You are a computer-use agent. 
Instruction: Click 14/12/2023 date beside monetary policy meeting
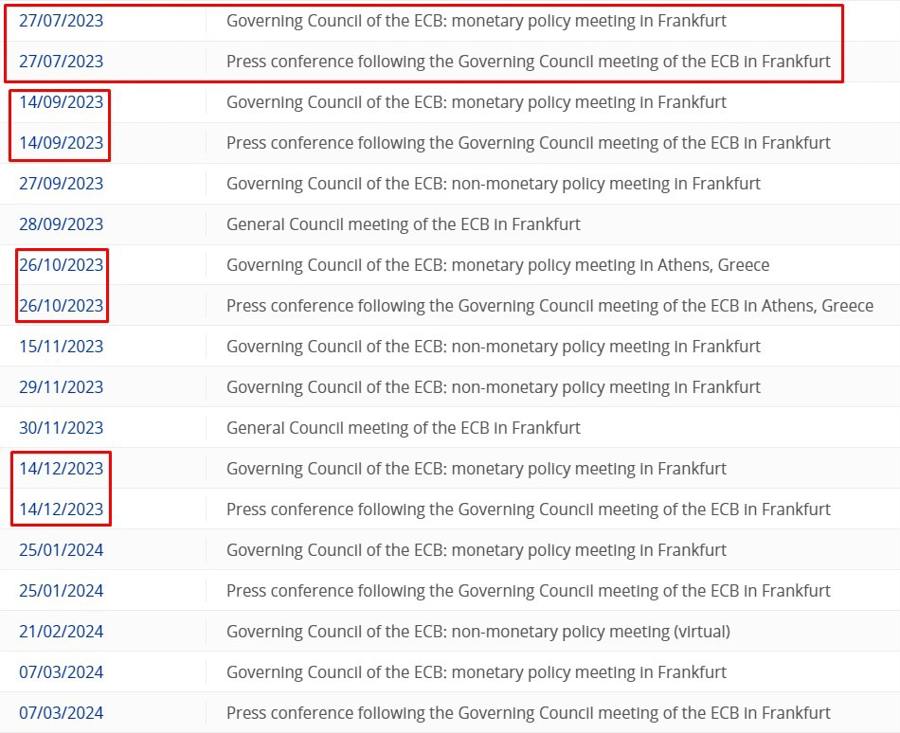[x=61, y=469]
